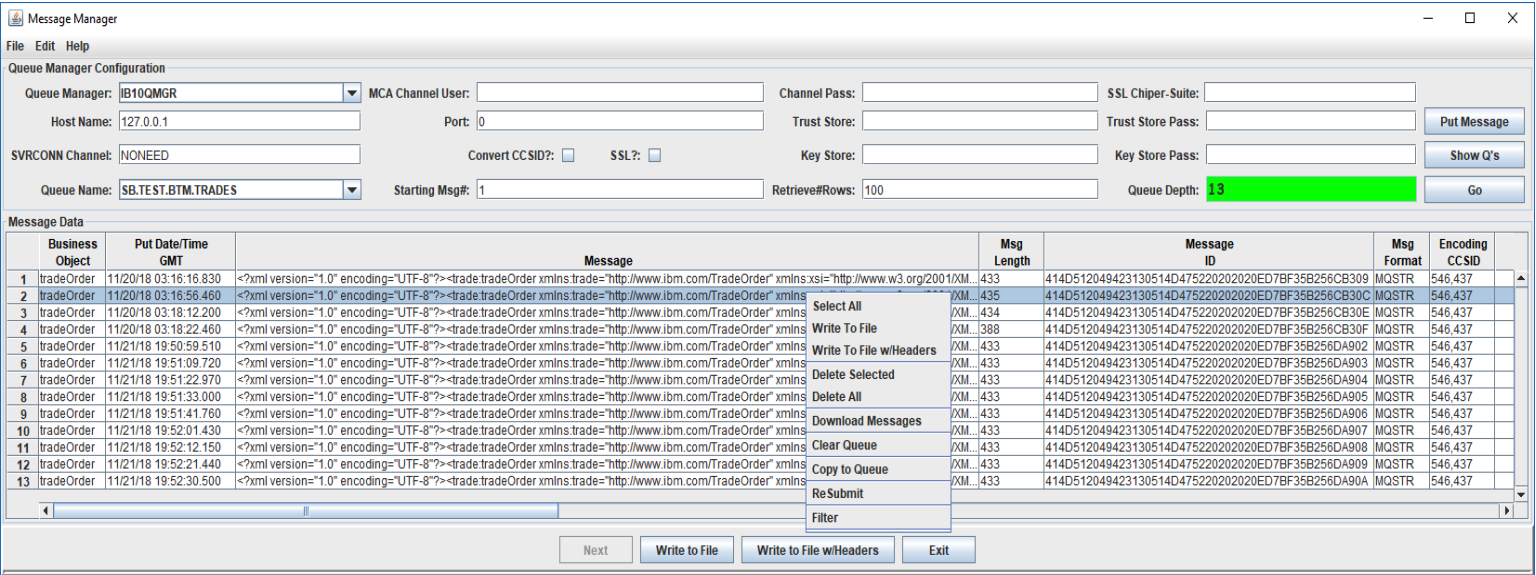Click bottom Write to File w/Headers button
The image size is (1536, 575).
[818, 549]
